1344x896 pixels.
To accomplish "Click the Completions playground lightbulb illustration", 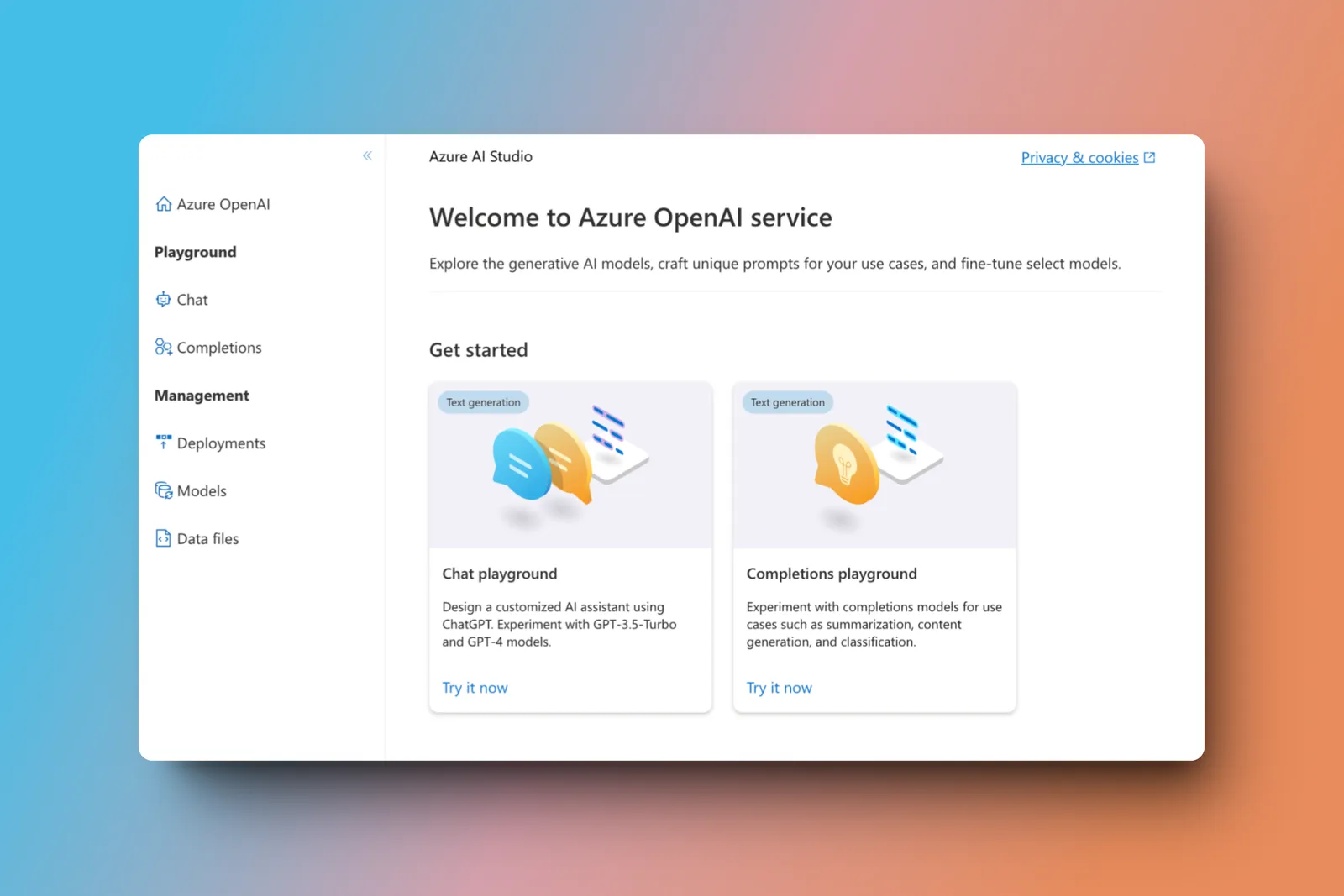I will pyautogui.click(x=847, y=464).
